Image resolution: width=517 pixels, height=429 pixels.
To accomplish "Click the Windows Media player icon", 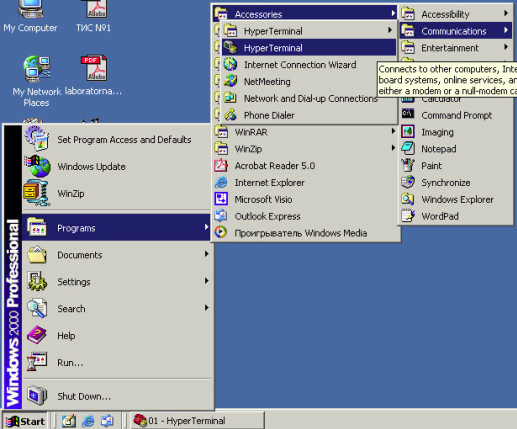I will [x=221, y=232].
